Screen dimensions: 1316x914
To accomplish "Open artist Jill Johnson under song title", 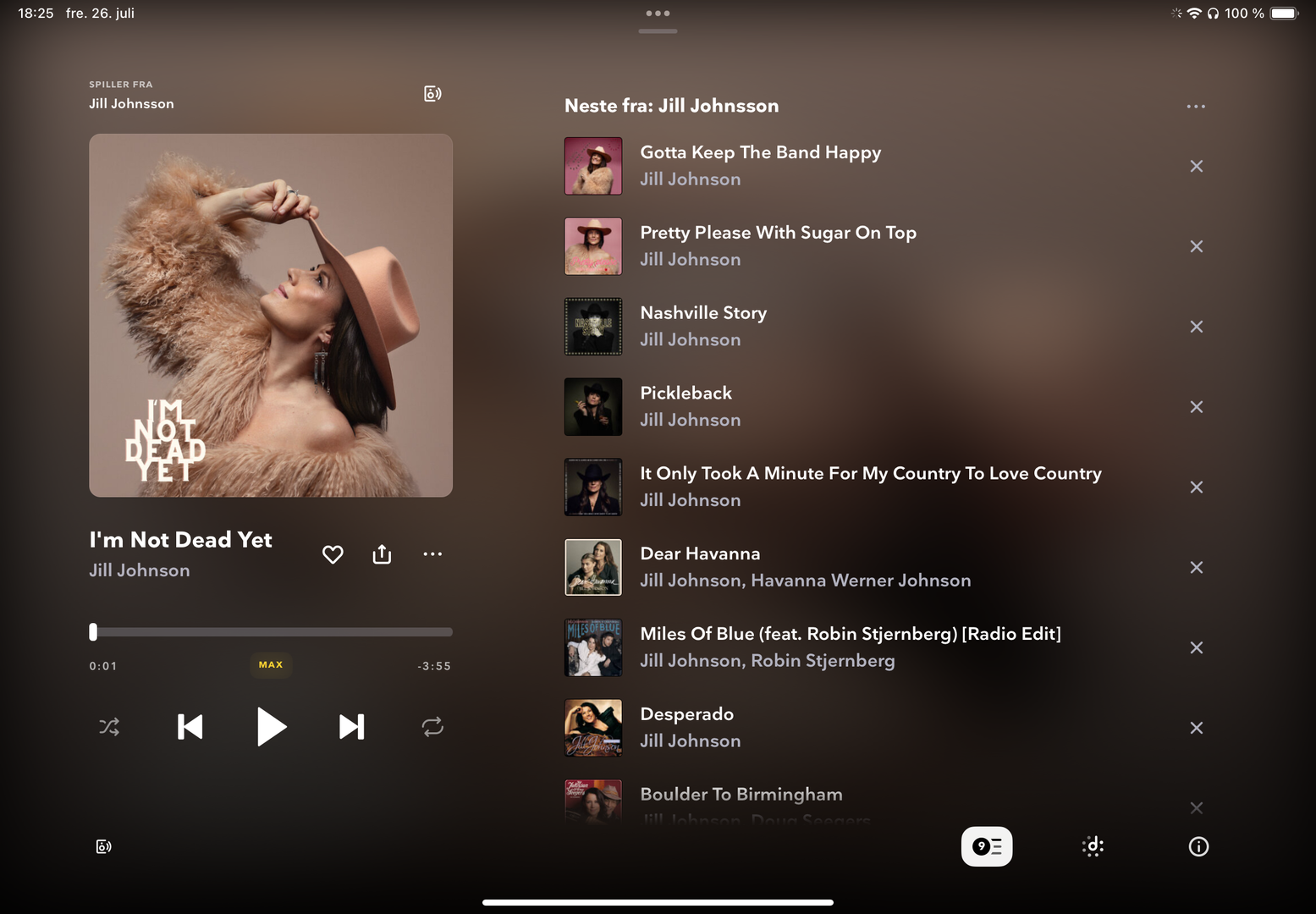I will (x=140, y=570).
